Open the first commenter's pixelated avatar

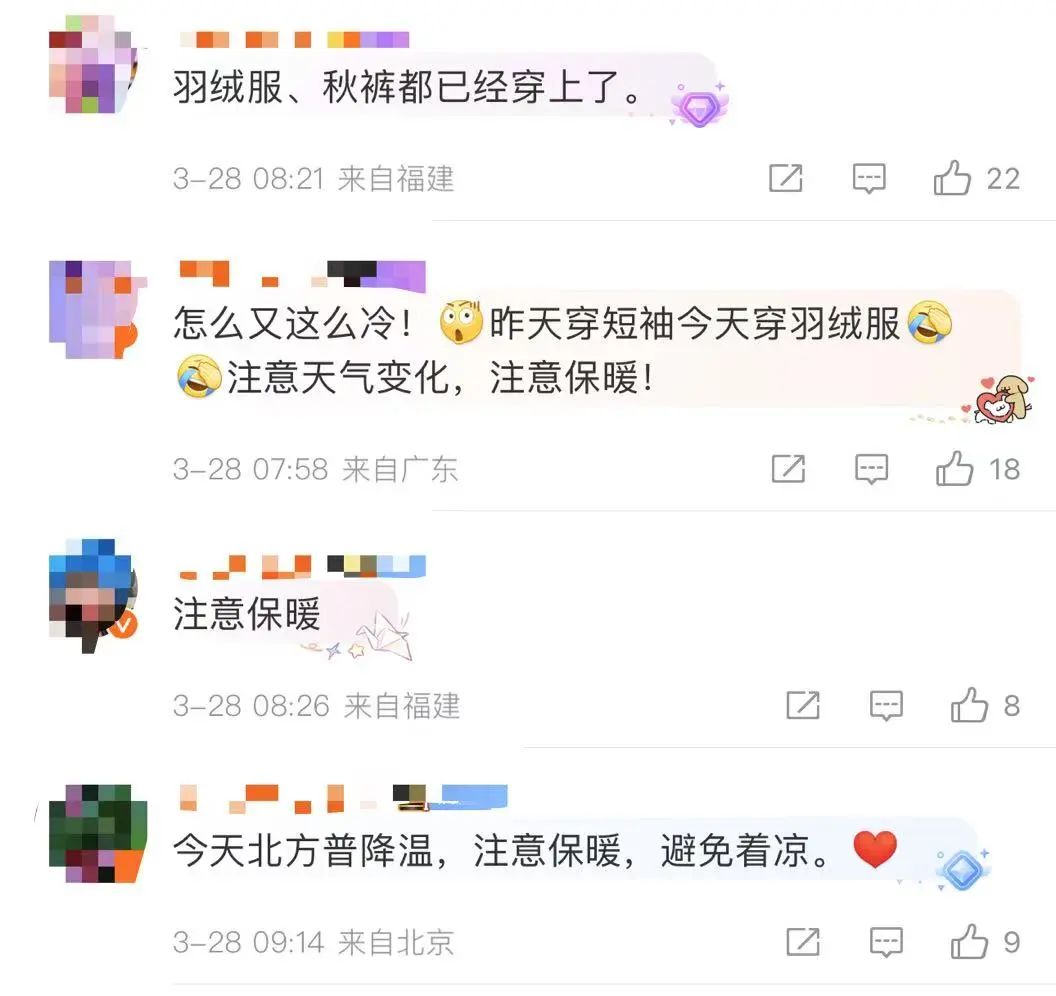tap(93, 64)
